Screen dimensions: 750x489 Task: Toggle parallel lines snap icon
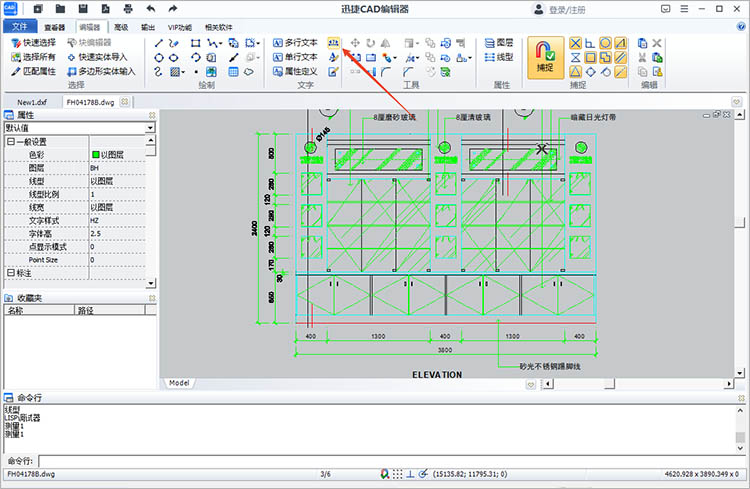coord(620,57)
